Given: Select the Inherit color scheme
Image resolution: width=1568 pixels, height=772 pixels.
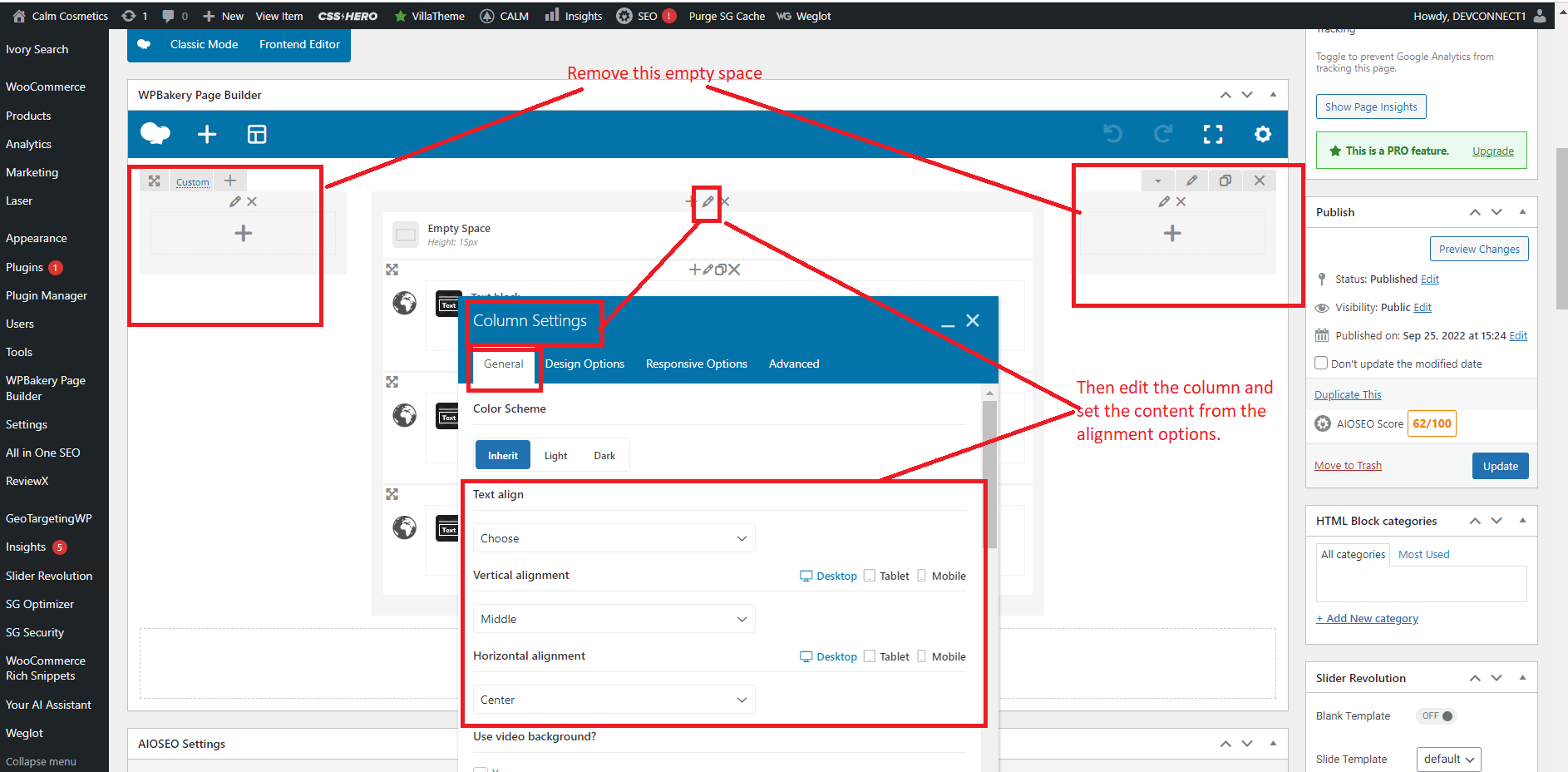Looking at the screenshot, I should 503,456.
